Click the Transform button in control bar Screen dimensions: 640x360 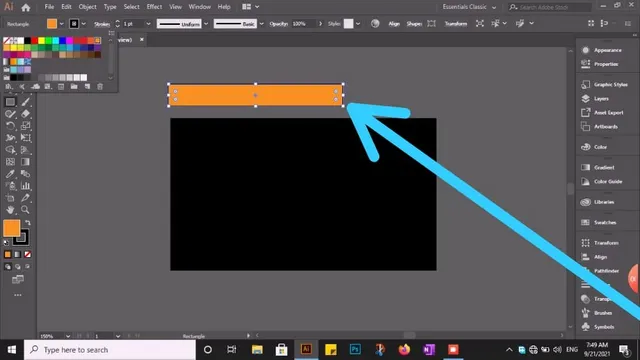456,24
